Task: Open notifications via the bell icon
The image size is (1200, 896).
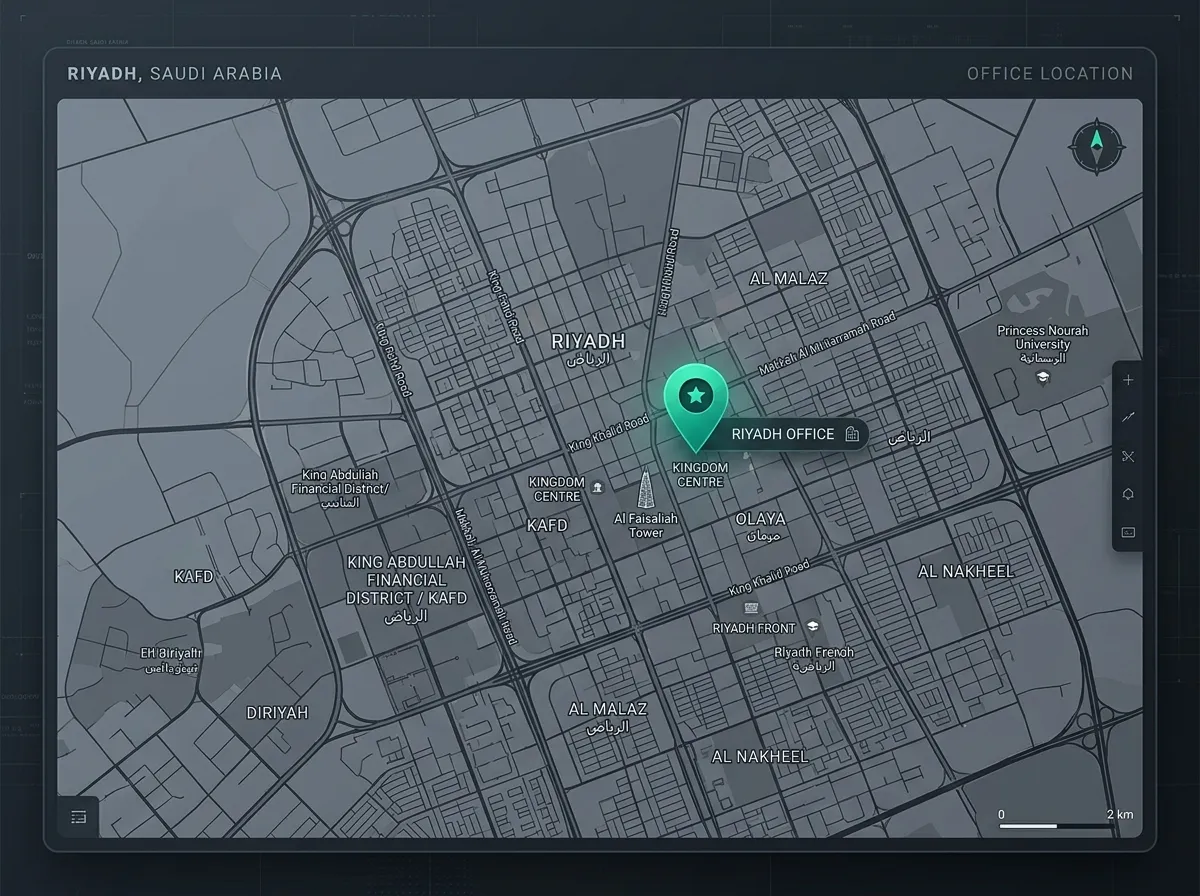Action: coord(1128,494)
